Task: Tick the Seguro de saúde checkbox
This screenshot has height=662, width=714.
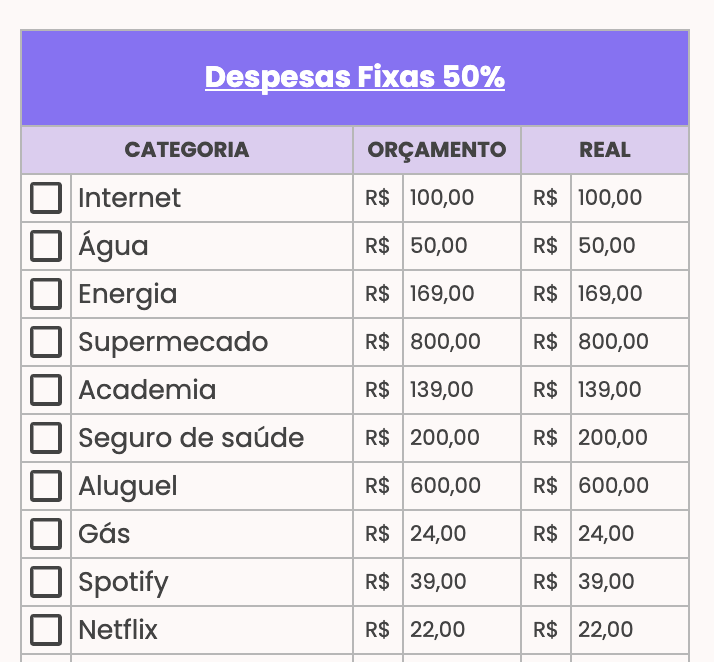Action: tap(46, 438)
